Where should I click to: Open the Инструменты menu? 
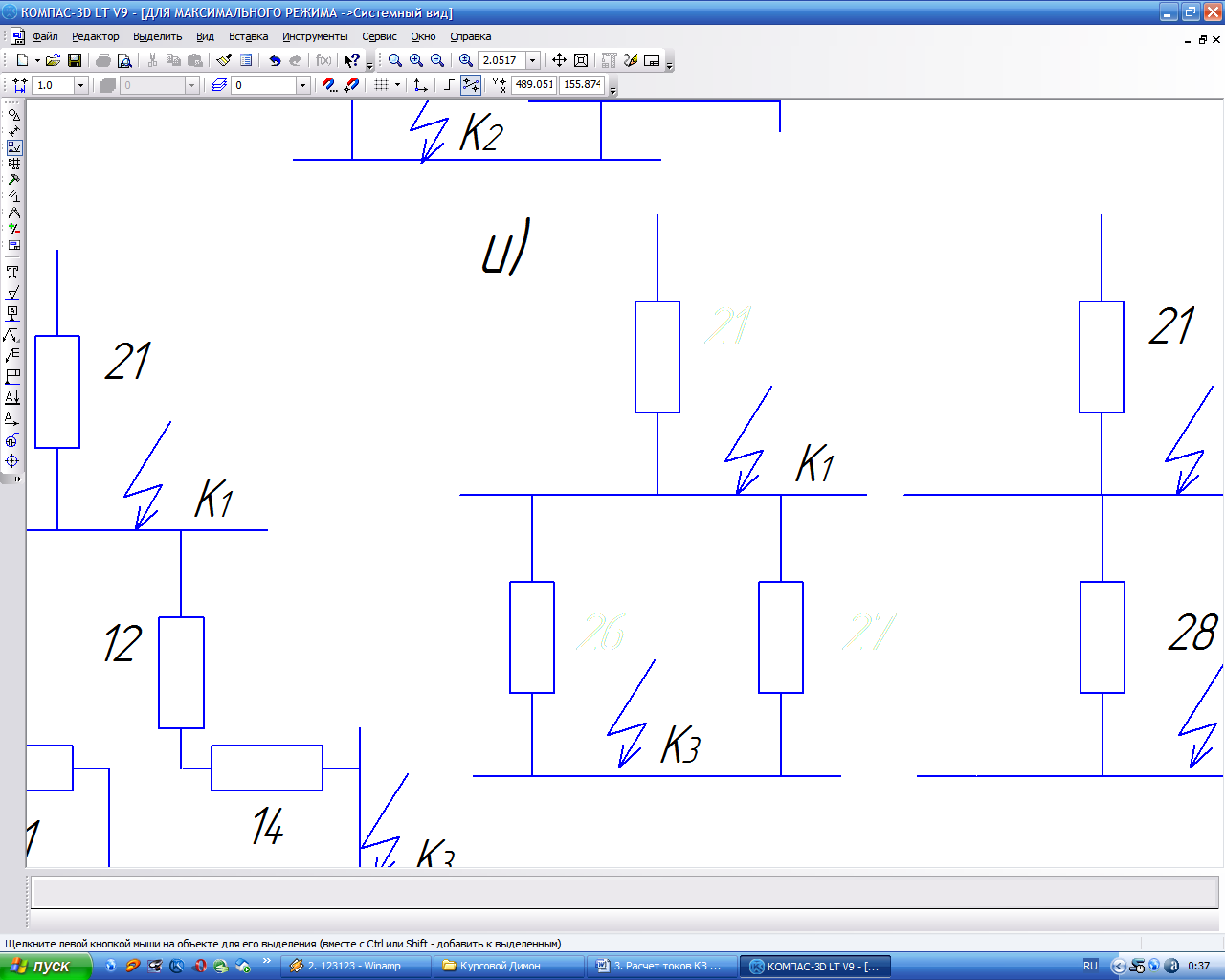point(315,36)
